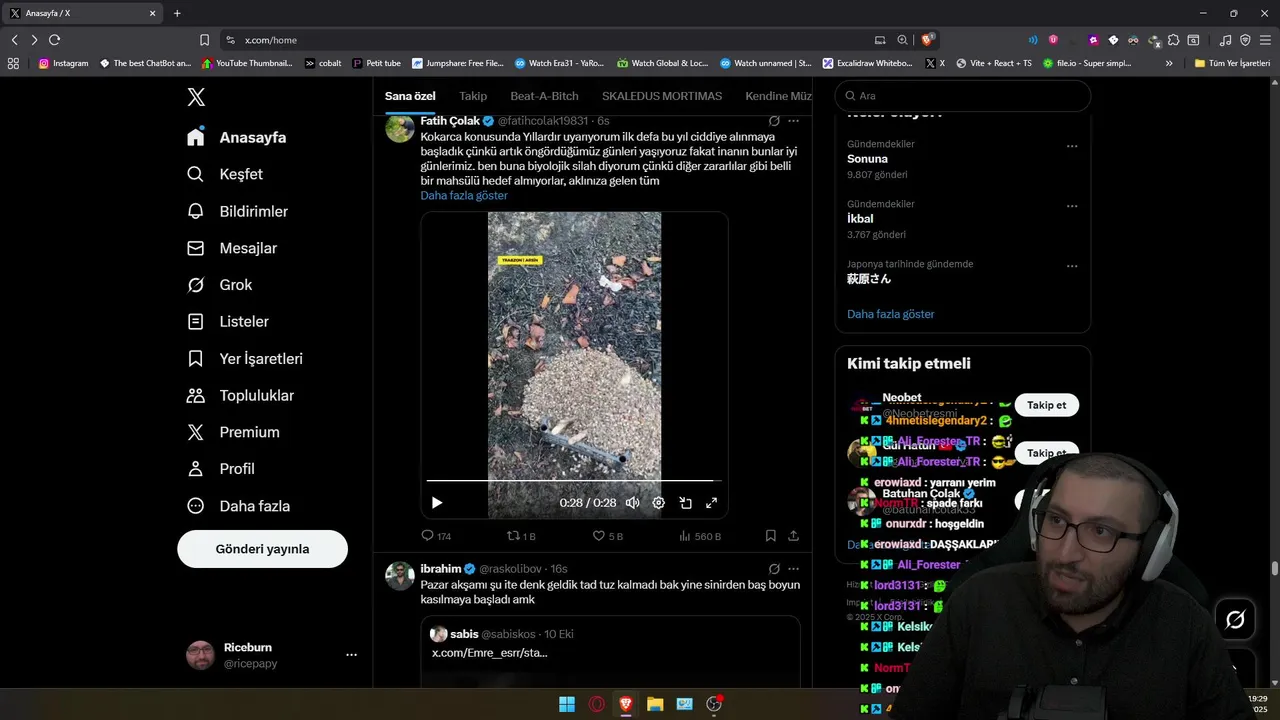Reply to the post with 174 comments

tap(436, 536)
